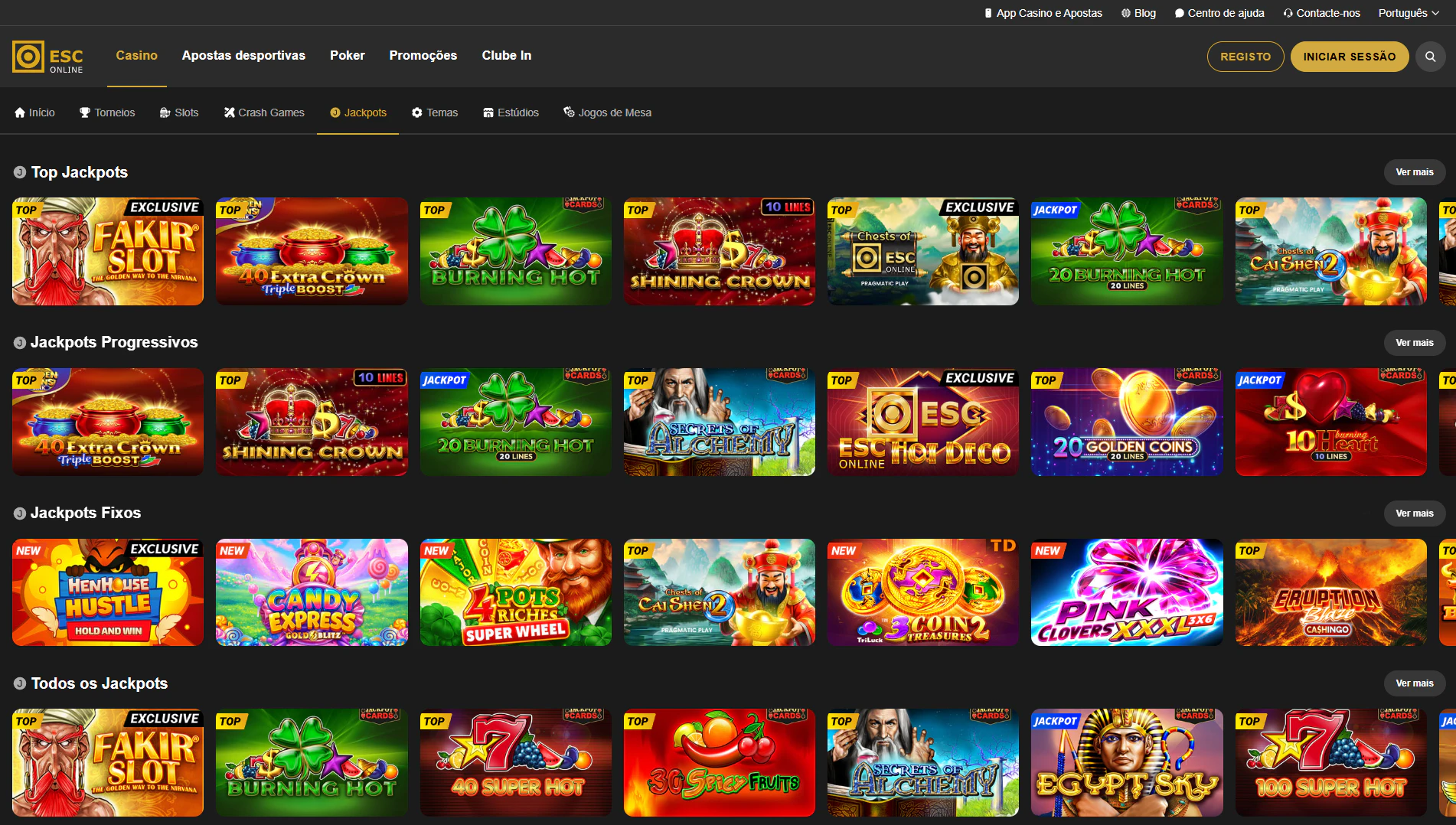The image size is (1456, 825).
Task: Open Burning Hot in Top Jackpots
Action: [x=516, y=252]
